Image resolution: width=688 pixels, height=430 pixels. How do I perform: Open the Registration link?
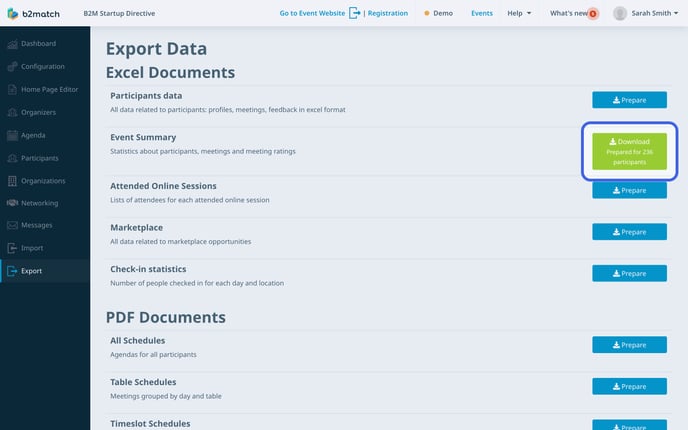[x=388, y=13]
